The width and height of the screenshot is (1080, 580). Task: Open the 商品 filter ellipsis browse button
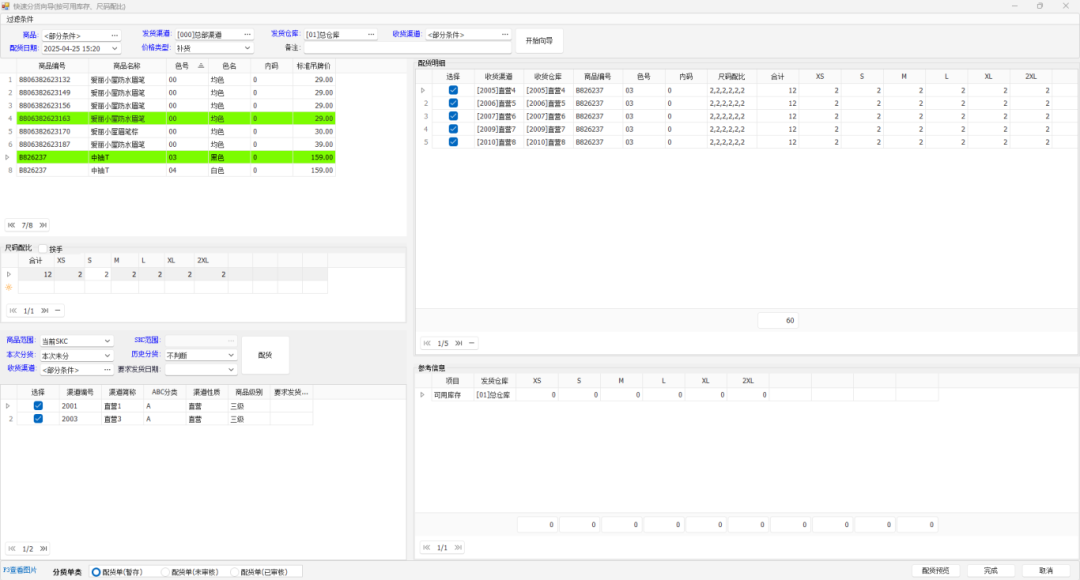point(114,35)
